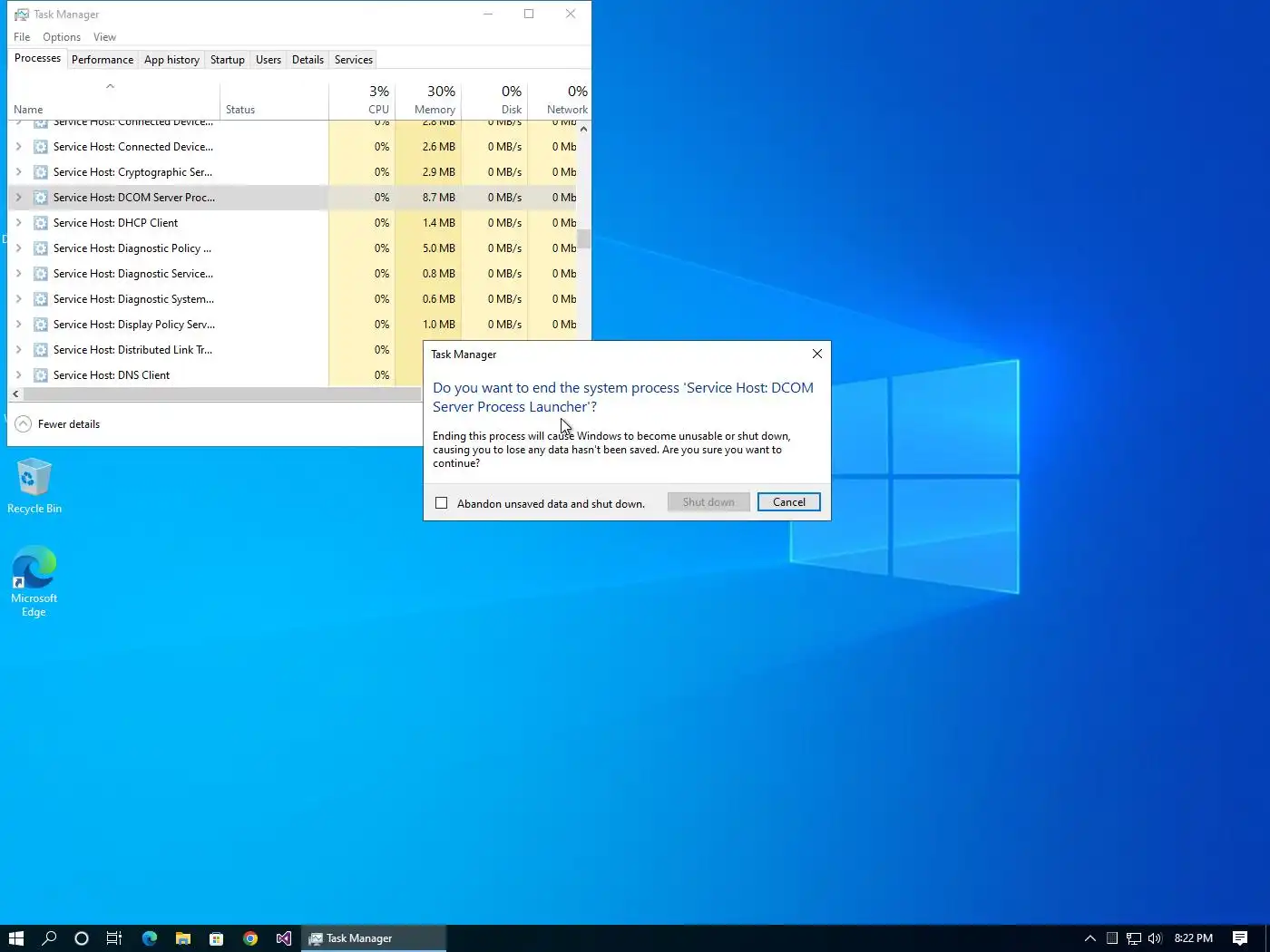The height and width of the screenshot is (952, 1270).
Task: Click the gear icon of Service Host: DNS Client
Action: (41, 375)
